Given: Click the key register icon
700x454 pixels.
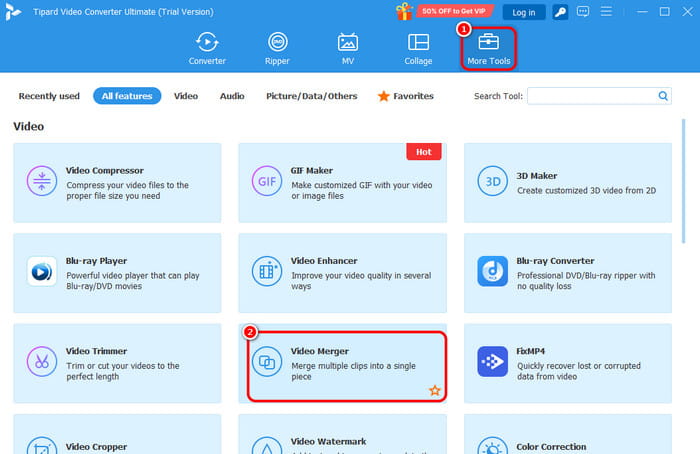Looking at the screenshot, I should click(x=560, y=12).
